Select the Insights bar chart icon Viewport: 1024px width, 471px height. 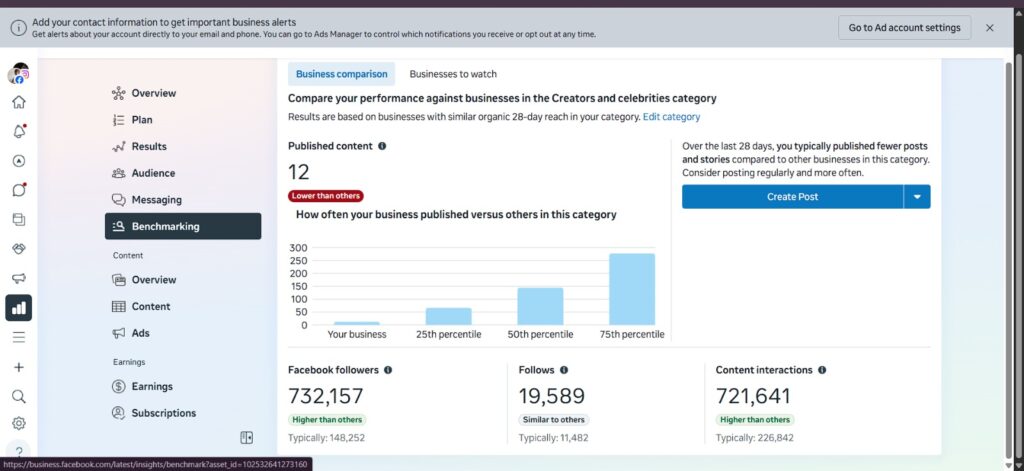(19, 308)
